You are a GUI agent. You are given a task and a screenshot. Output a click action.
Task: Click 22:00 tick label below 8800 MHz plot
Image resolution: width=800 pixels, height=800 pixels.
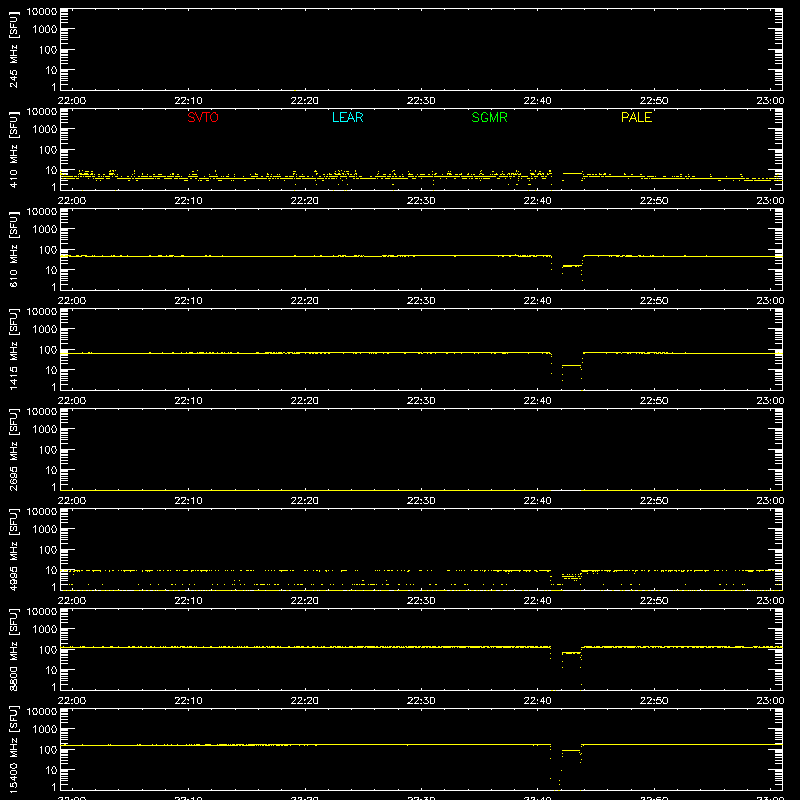pyautogui.click(x=72, y=701)
